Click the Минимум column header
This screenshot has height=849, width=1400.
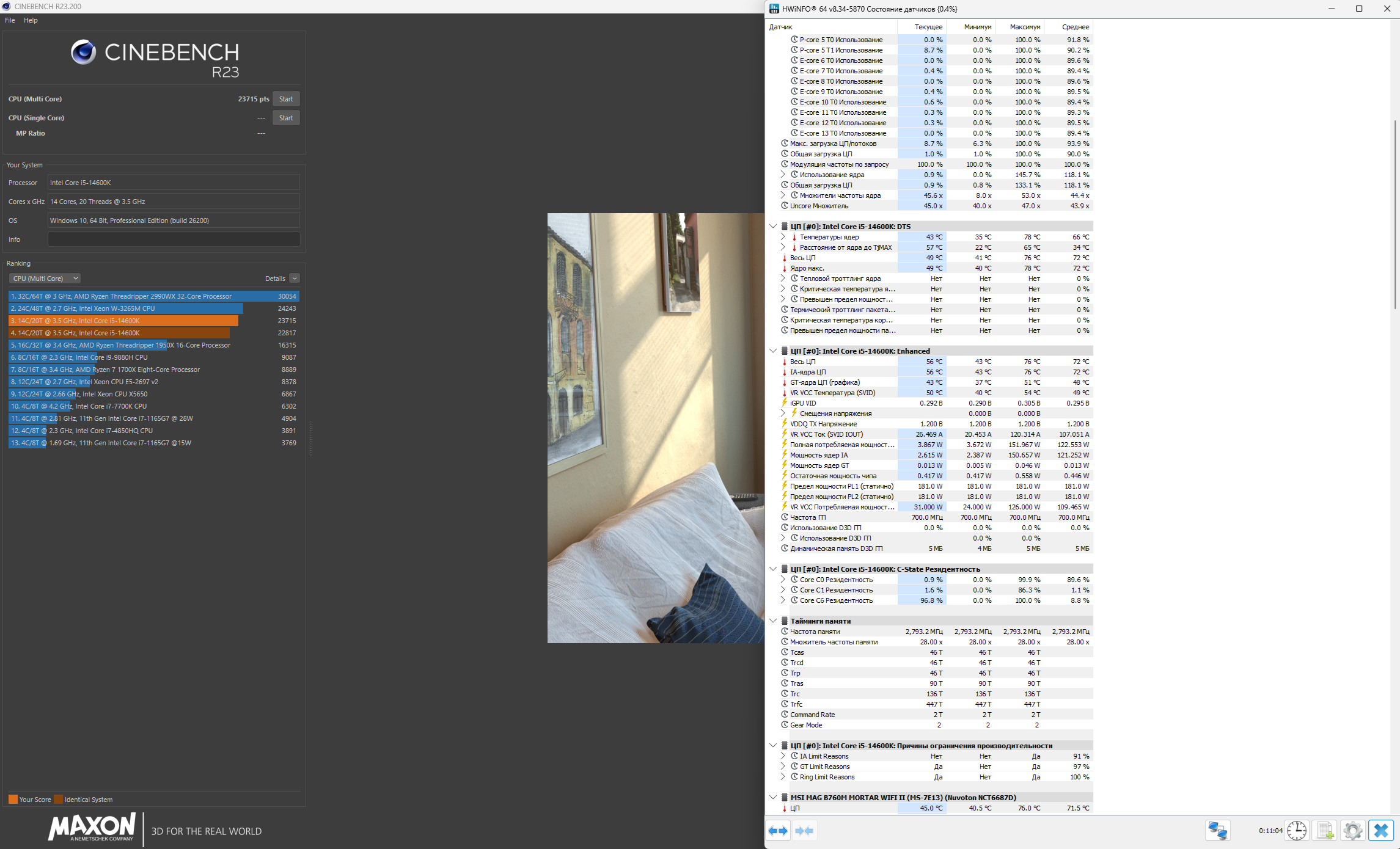pos(970,27)
